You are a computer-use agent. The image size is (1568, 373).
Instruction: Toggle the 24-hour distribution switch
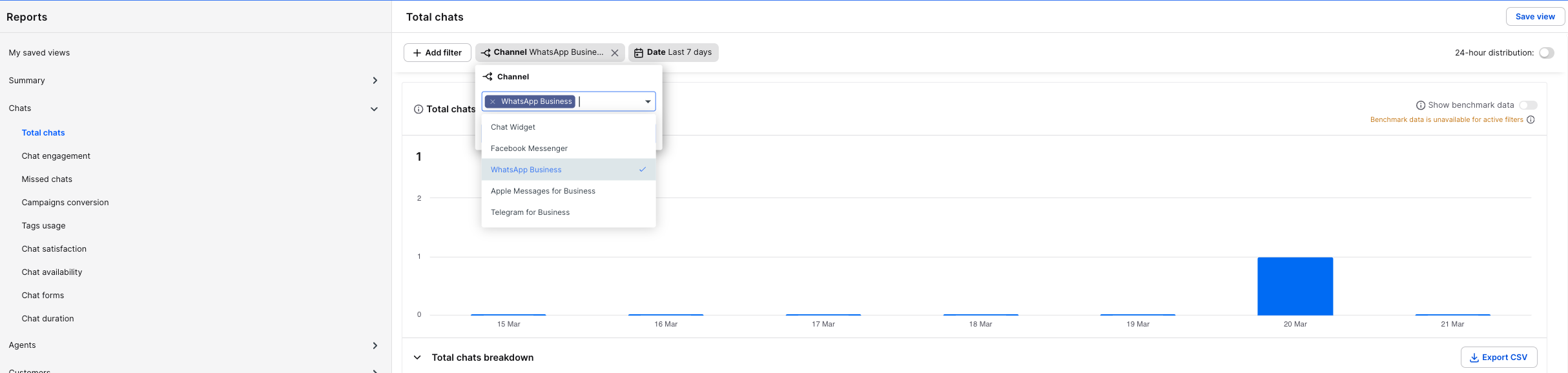(1546, 53)
